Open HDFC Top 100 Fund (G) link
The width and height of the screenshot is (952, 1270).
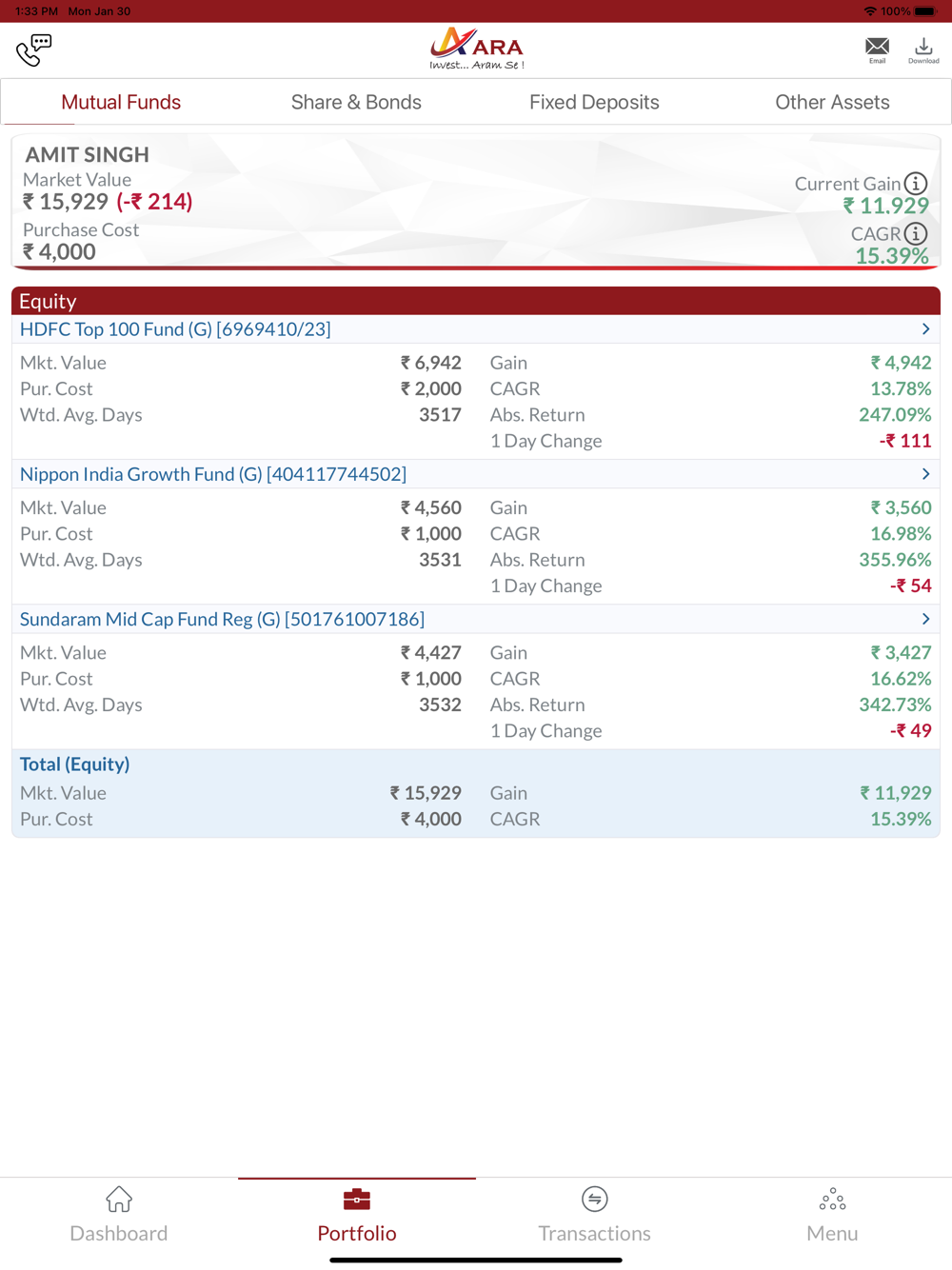click(175, 328)
